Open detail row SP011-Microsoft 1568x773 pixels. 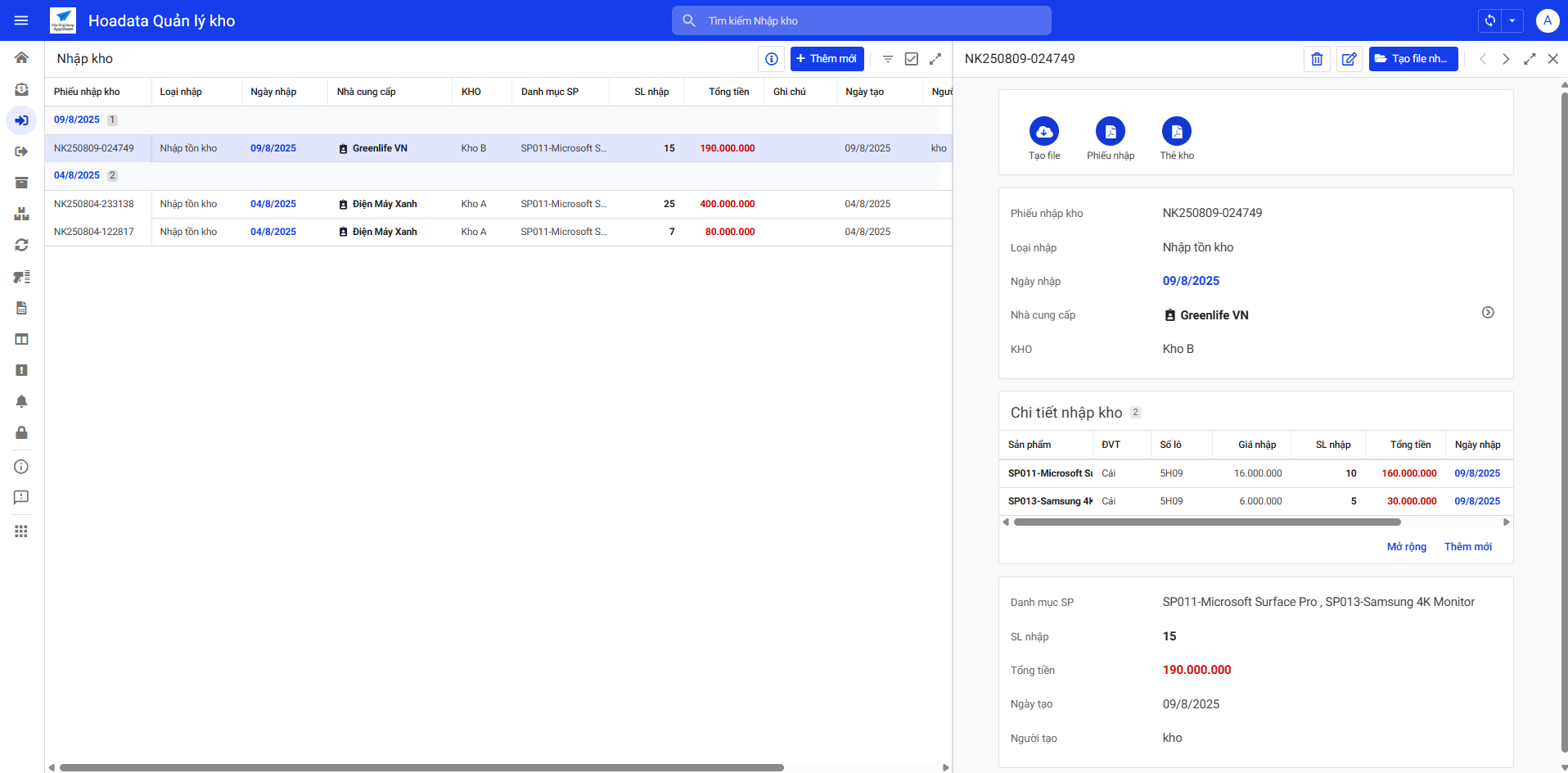tap(1255, 473)
